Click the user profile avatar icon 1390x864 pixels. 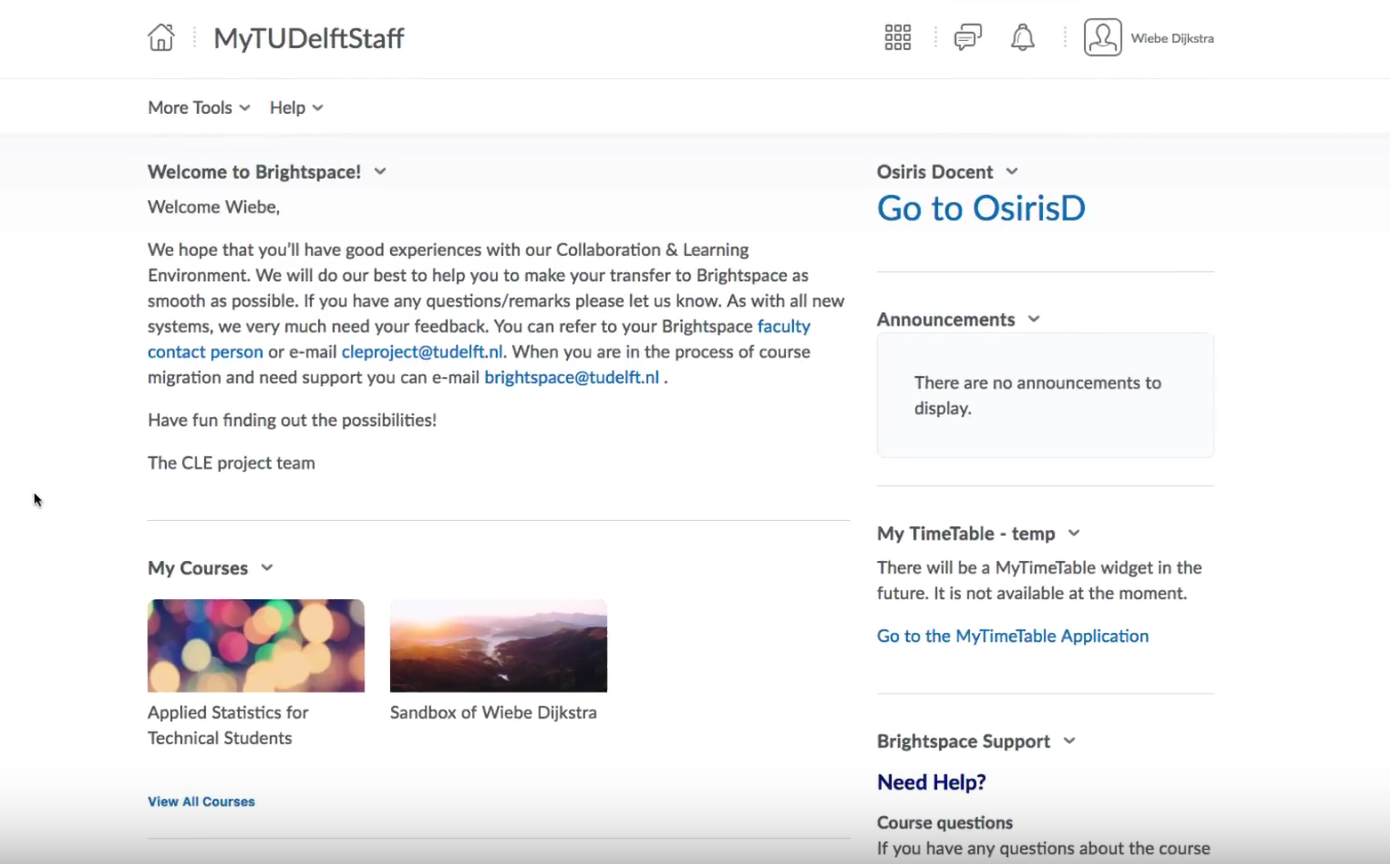tap(1102, 38)
